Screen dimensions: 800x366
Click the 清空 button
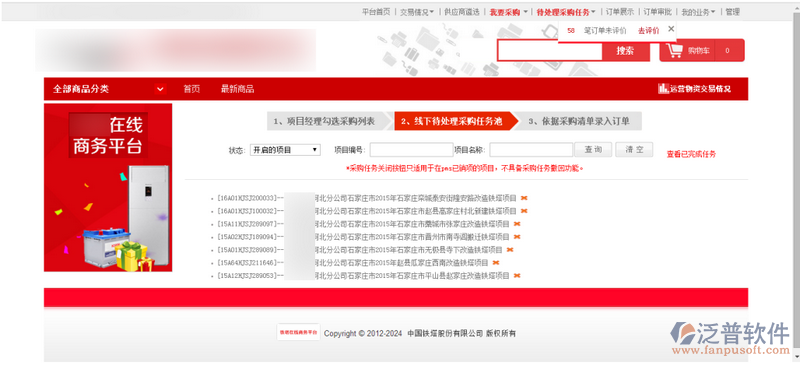click(x=634, y=150)
